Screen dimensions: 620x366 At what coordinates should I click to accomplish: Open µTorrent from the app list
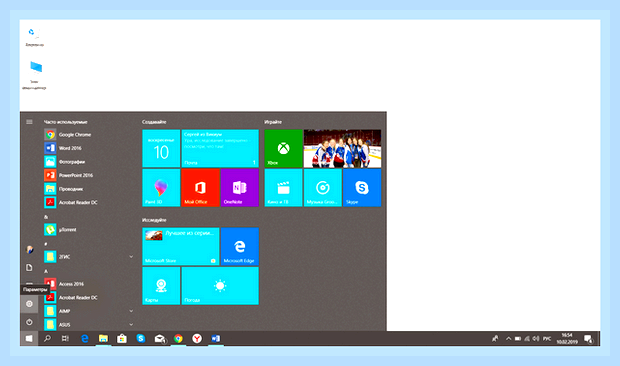click(89, 230)
